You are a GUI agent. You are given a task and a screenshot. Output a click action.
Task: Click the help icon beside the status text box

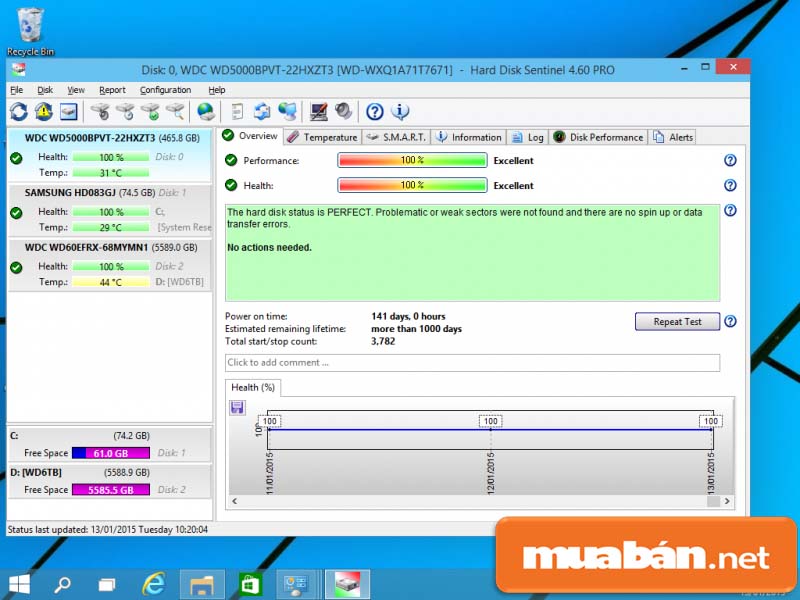click(730, 210)
